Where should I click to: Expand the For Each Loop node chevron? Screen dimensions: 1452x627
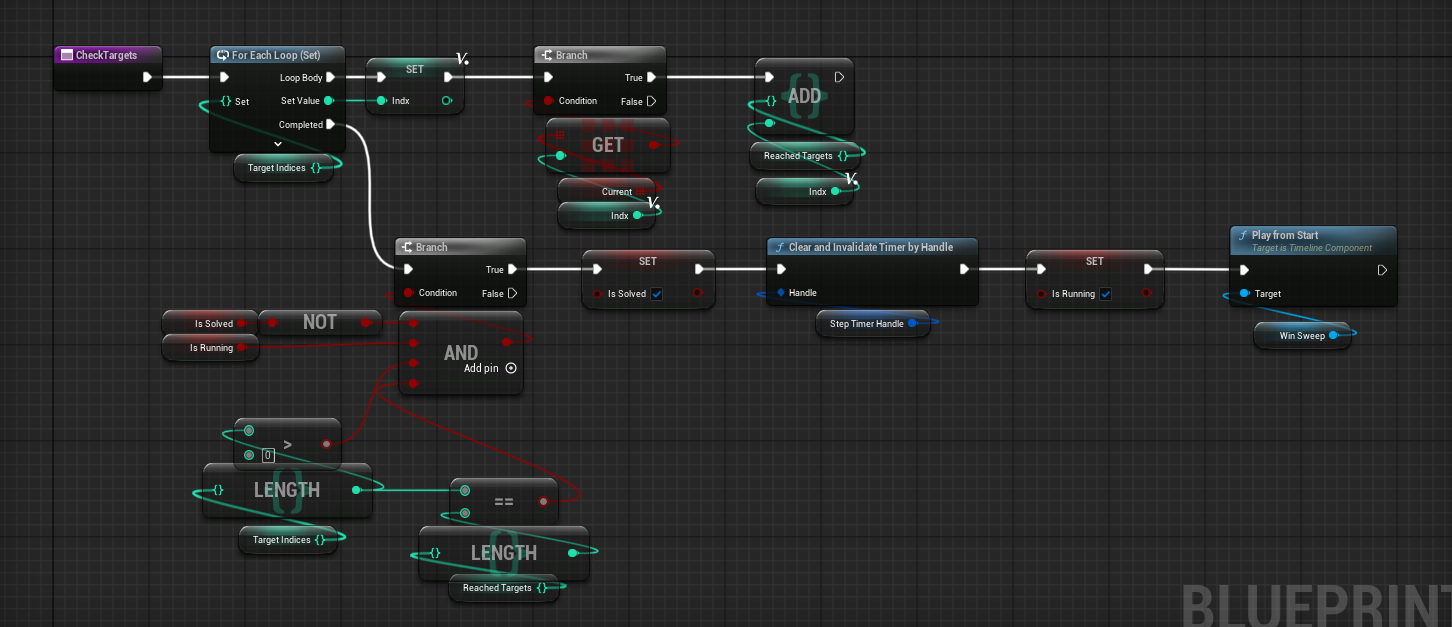click(278, 144)
